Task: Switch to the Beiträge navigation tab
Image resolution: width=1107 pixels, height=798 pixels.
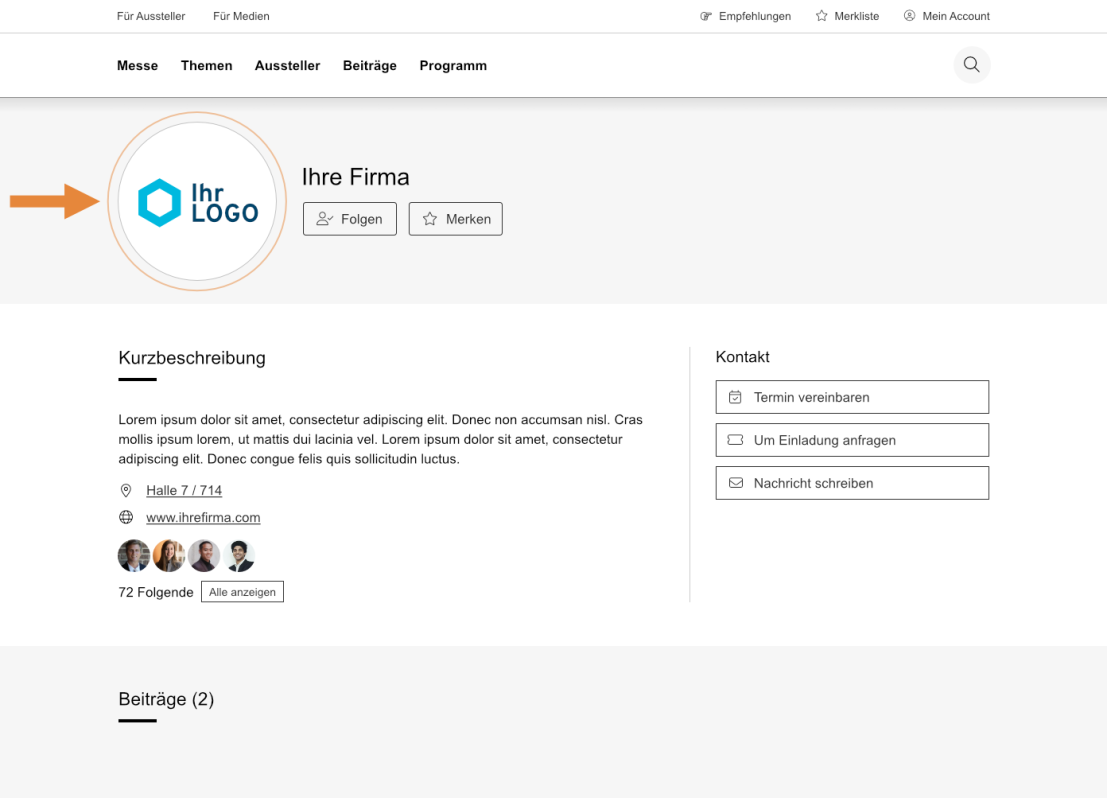Action: pyautogui.click(x=369, y=65)
